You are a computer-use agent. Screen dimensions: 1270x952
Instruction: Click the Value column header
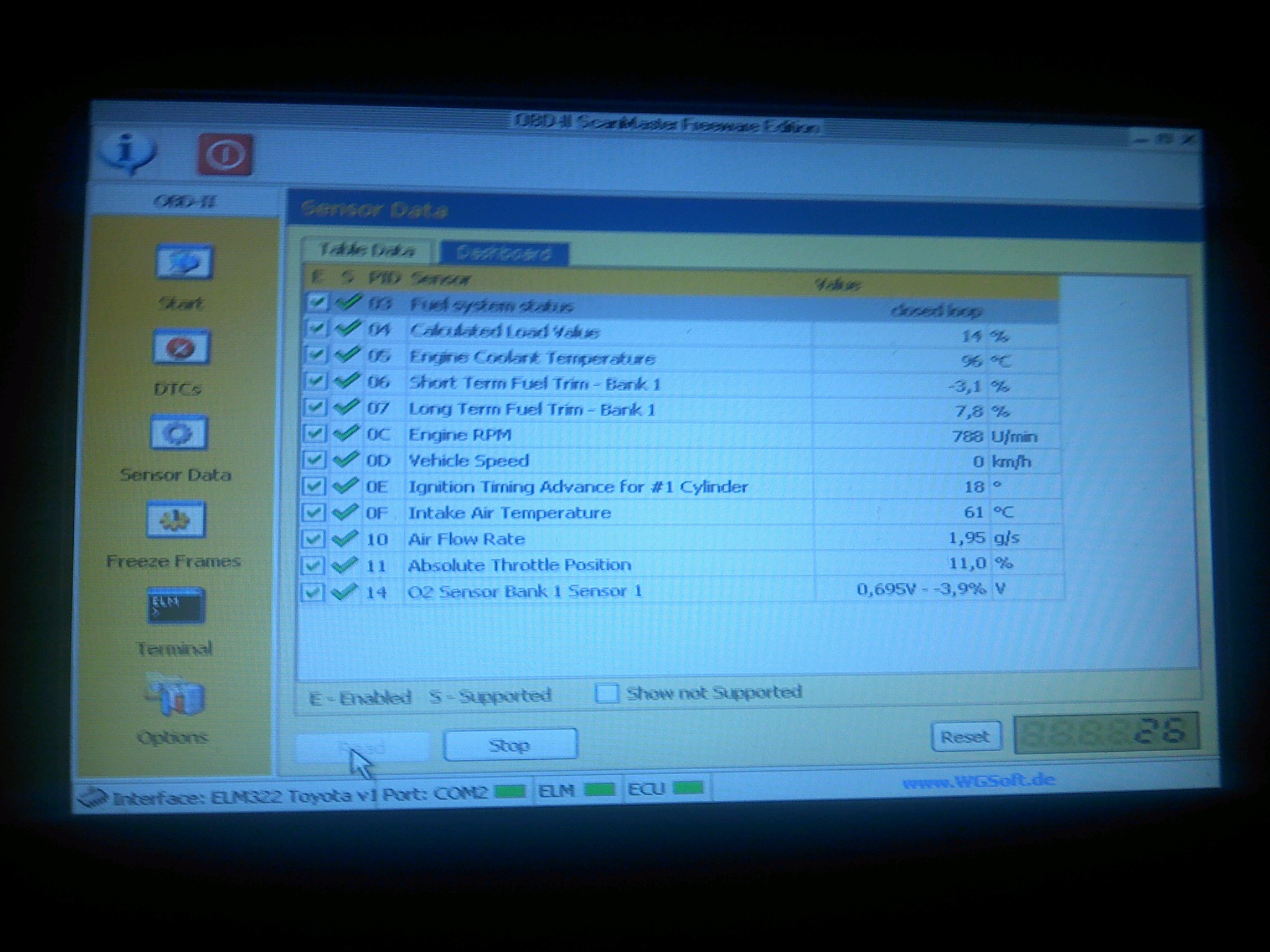tap(837, 284)
